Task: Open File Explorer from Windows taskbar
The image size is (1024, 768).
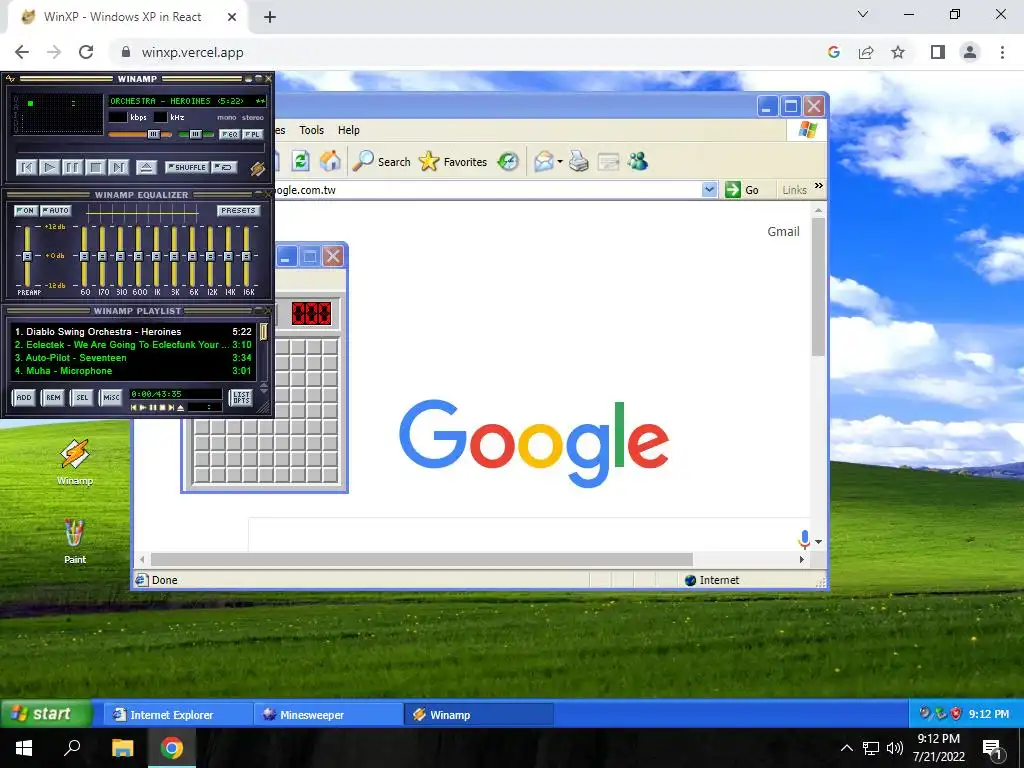Action: point(122,748)
